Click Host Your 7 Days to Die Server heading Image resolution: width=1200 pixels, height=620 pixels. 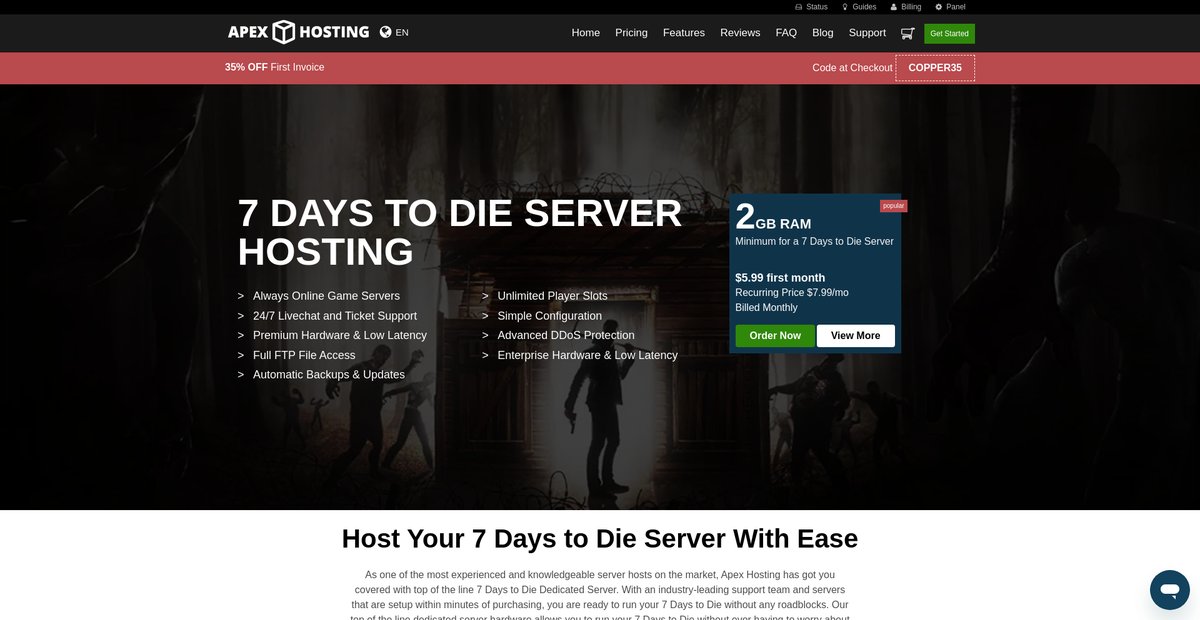[600, 538]
